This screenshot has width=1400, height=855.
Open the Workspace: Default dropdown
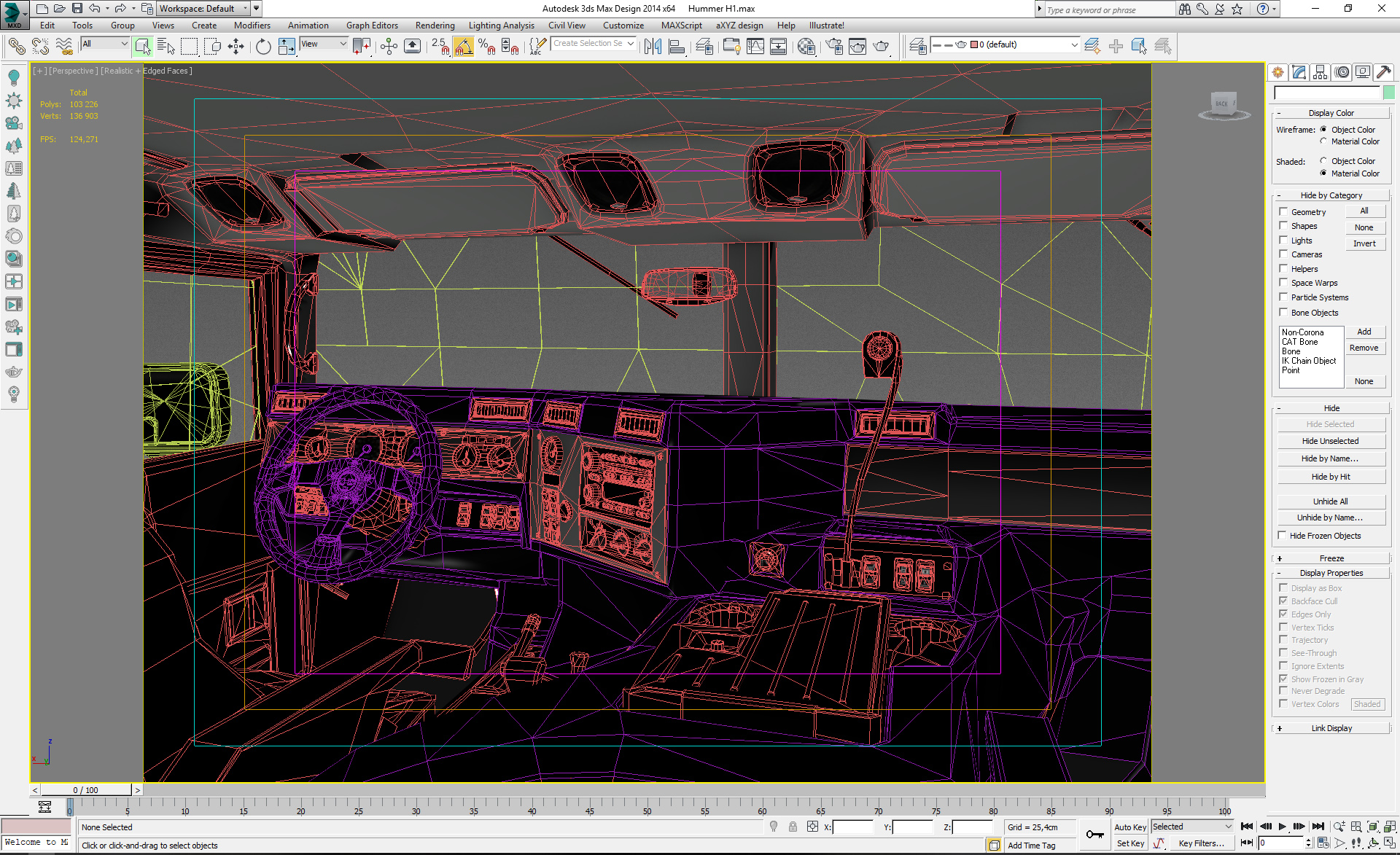pyautogui.click(x=204, y=9)
